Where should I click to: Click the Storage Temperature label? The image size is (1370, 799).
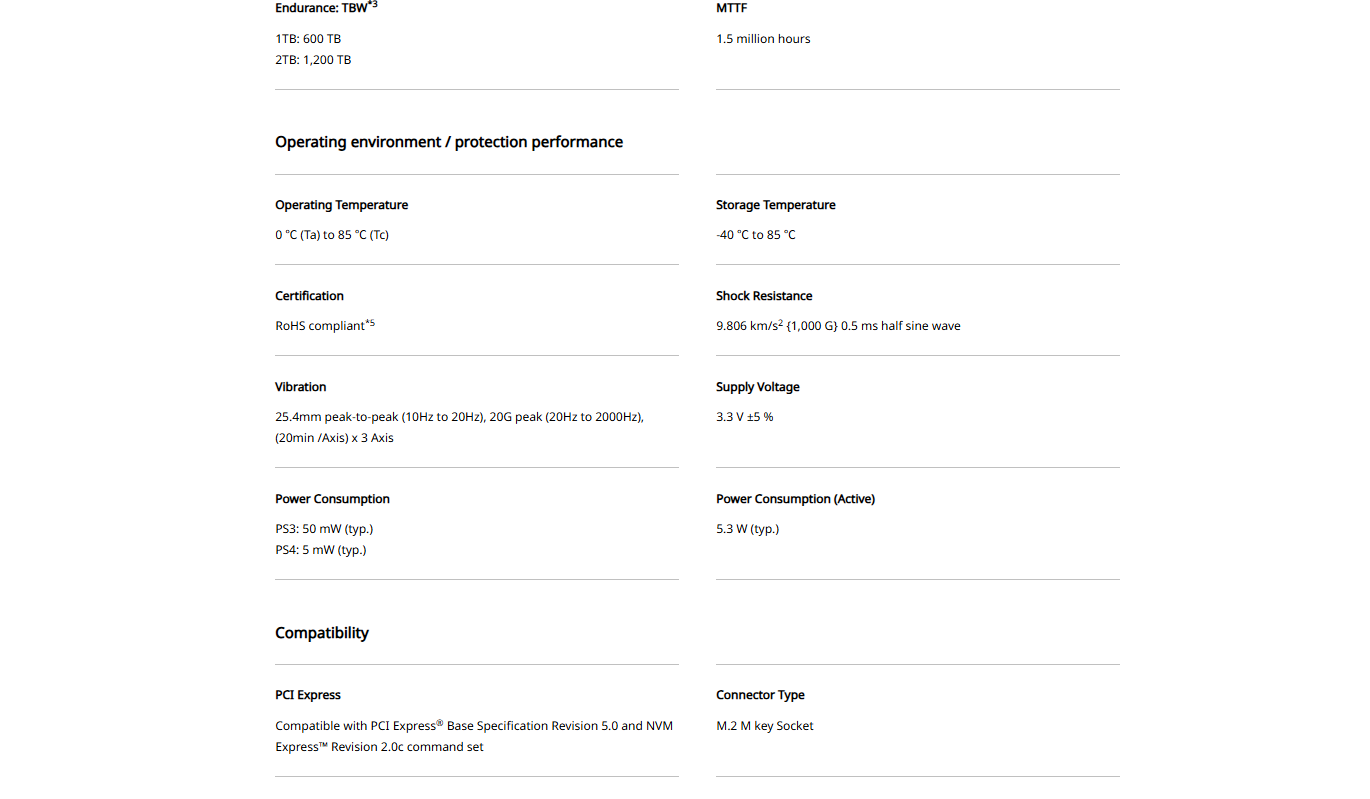775,205
